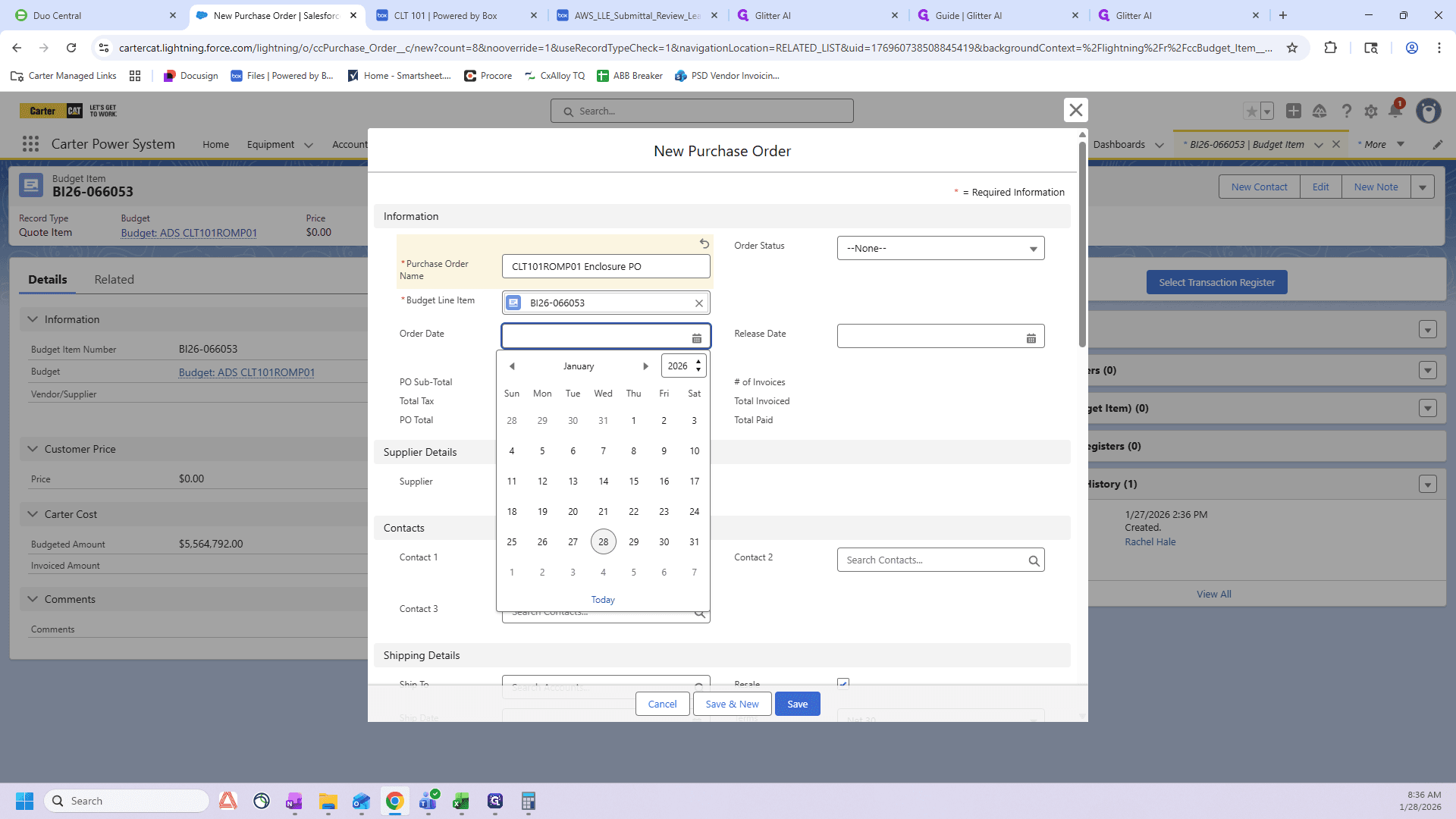Viewport: 1456px width, 819px height.
Task: Increase the datepicker year 2026
Action: coord(698,362)
